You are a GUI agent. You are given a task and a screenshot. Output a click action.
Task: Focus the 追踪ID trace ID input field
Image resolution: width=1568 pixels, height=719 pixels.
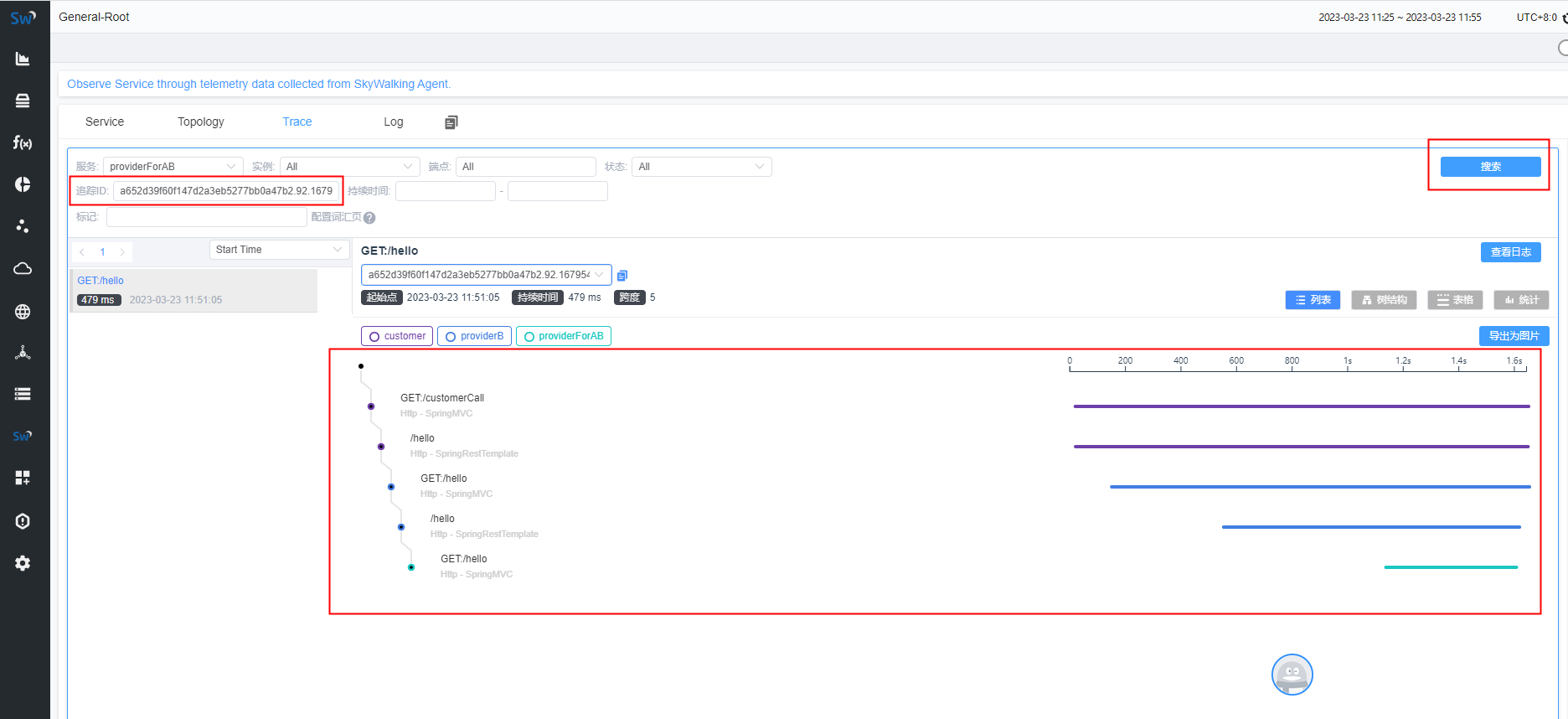coord(227,191)
